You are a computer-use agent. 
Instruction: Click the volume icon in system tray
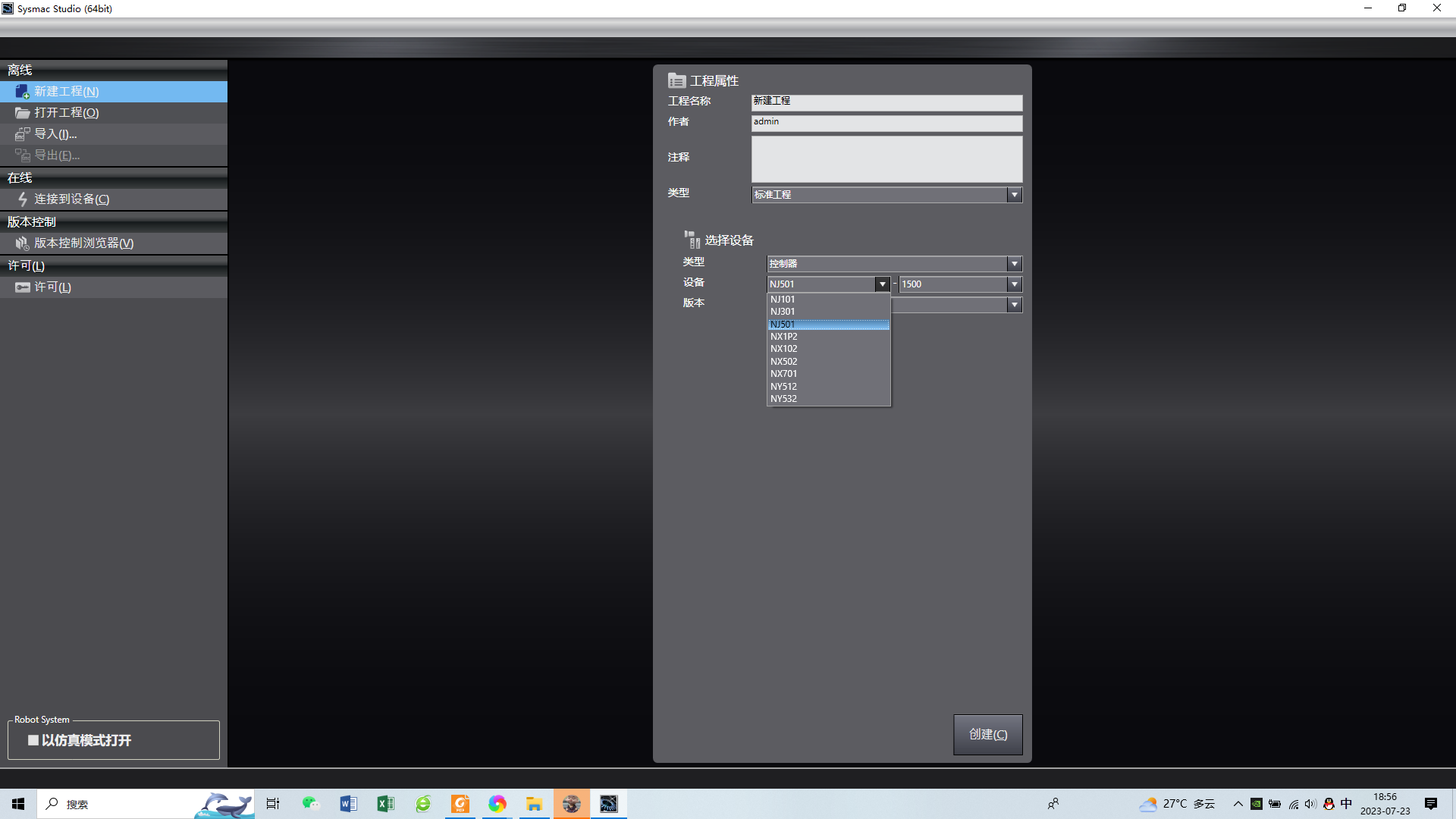coord(1310,804)
